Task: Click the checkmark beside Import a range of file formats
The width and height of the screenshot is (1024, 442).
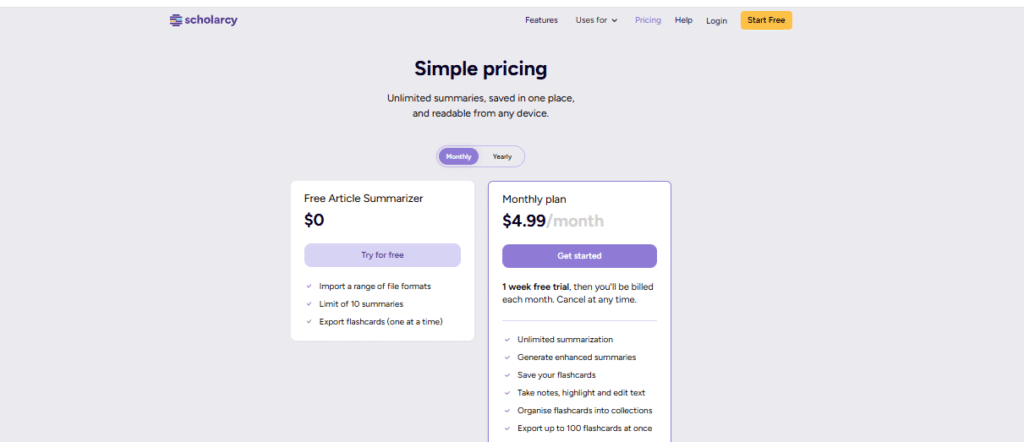Action: (x=309, y=286)
